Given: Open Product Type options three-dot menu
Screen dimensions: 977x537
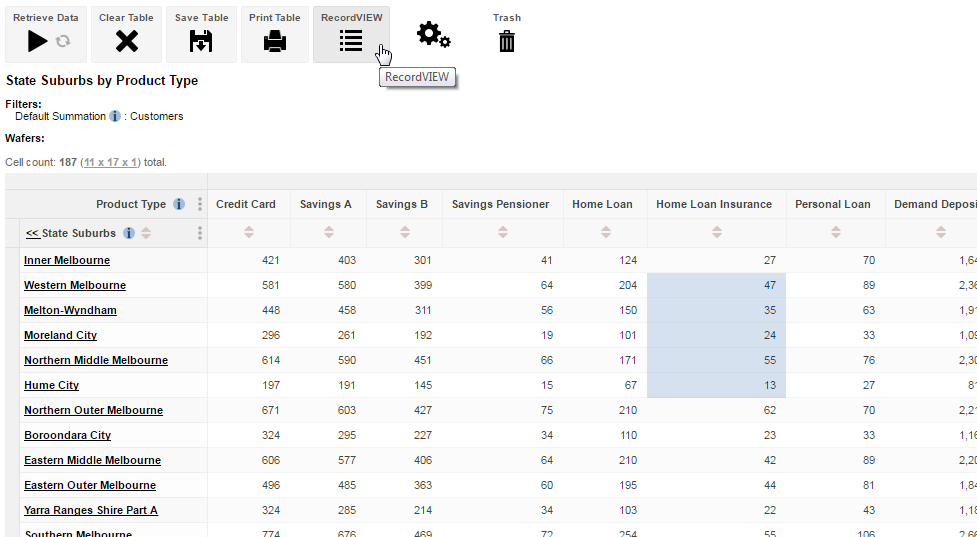Looking at the screenshot, I should [200, 204].
